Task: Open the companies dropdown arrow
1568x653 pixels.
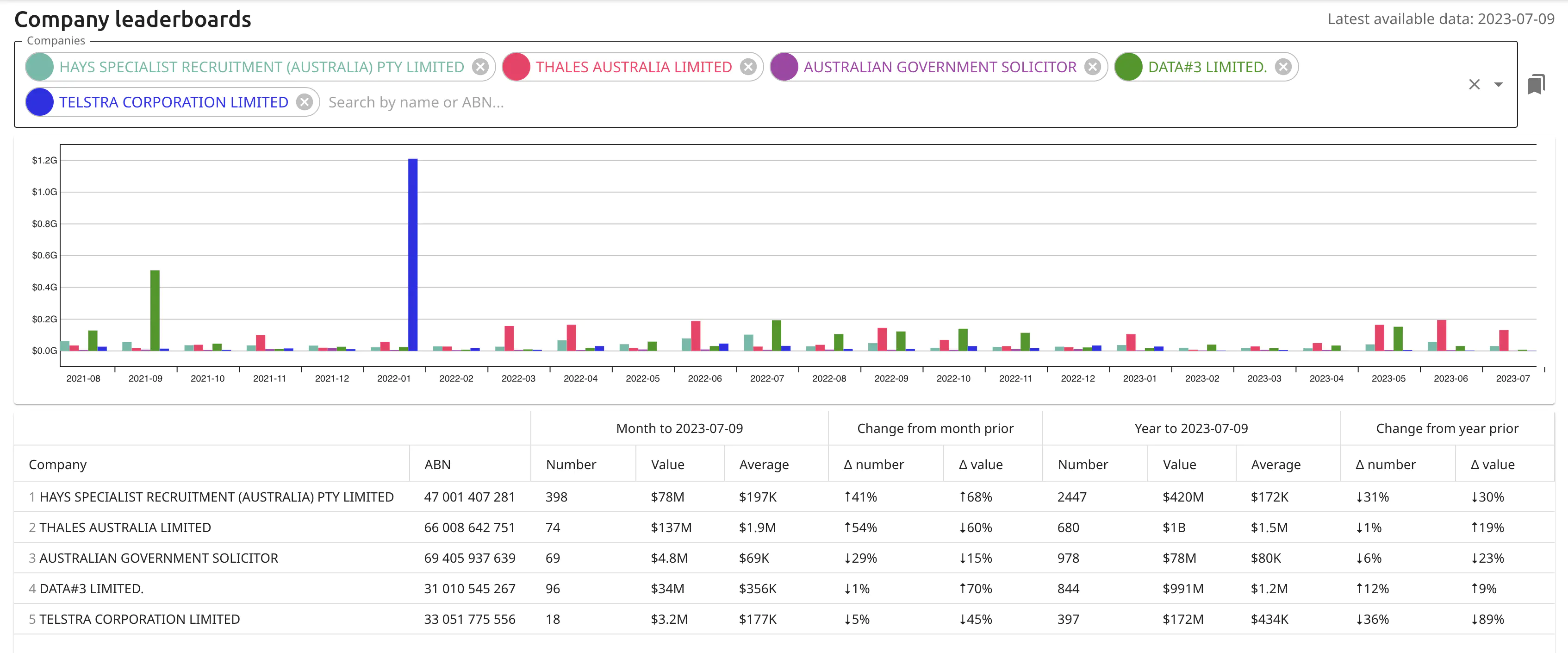Action: [x=1498, y=85]
